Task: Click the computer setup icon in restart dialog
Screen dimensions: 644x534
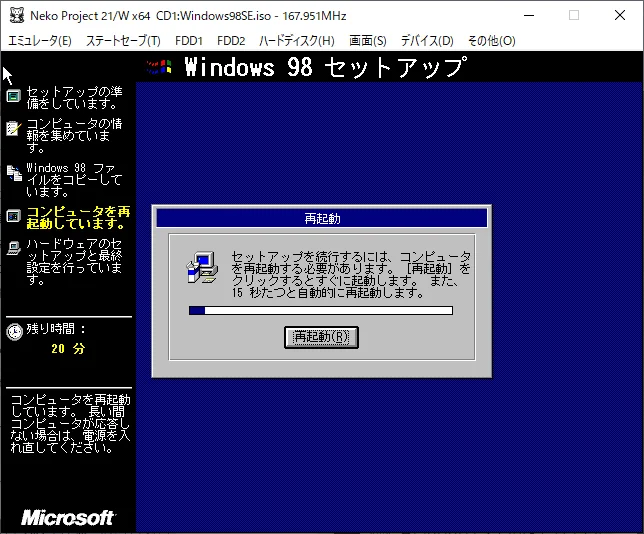Action: (x=202, y=267)
